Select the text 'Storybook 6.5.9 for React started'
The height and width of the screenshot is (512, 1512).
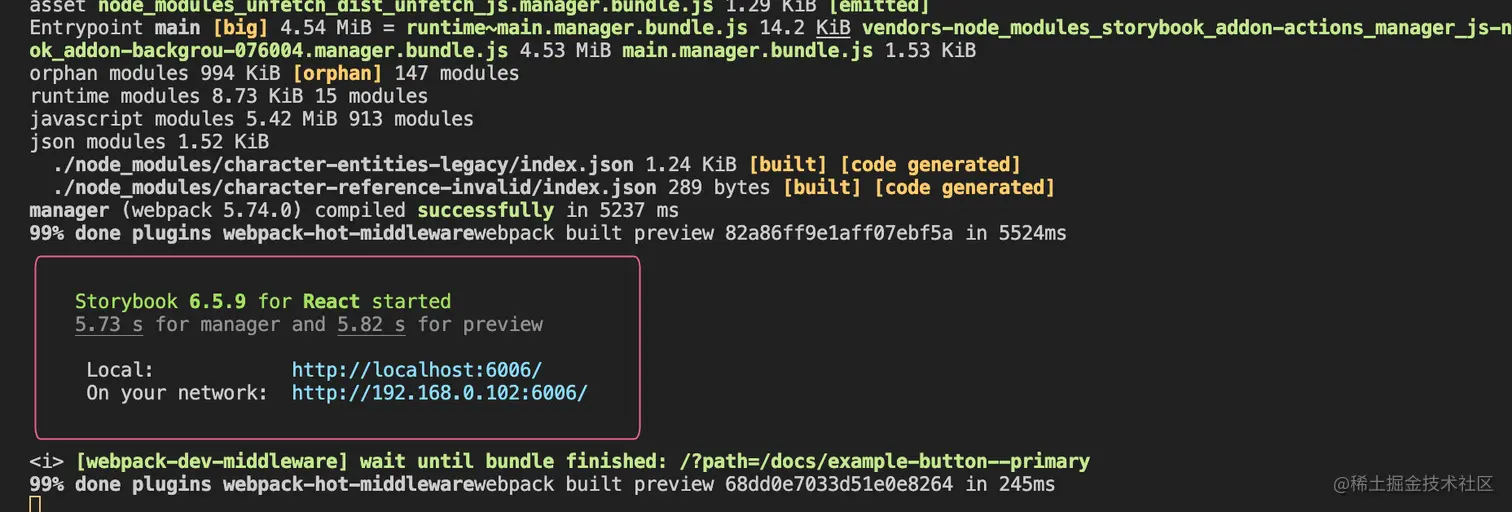pyautogui.click(x=263, y=301)
